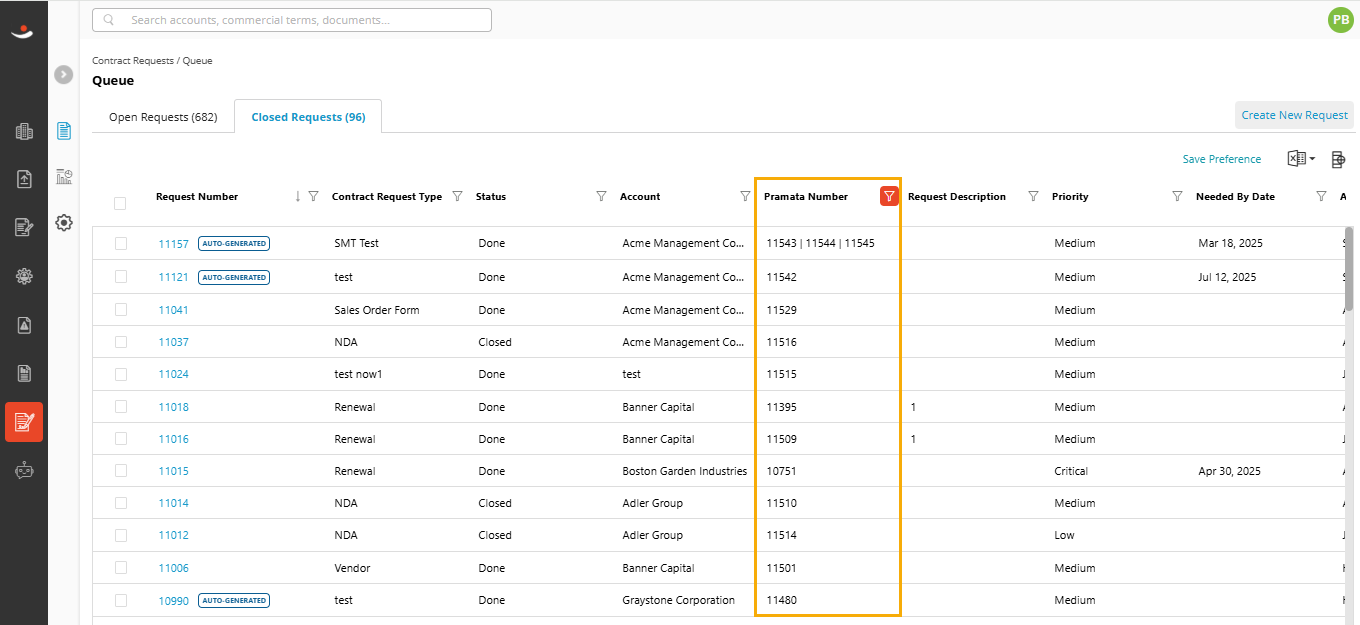
Task: Toggle the select-all header checkbox
Action: pyautogui.click(x=120, y=204)
